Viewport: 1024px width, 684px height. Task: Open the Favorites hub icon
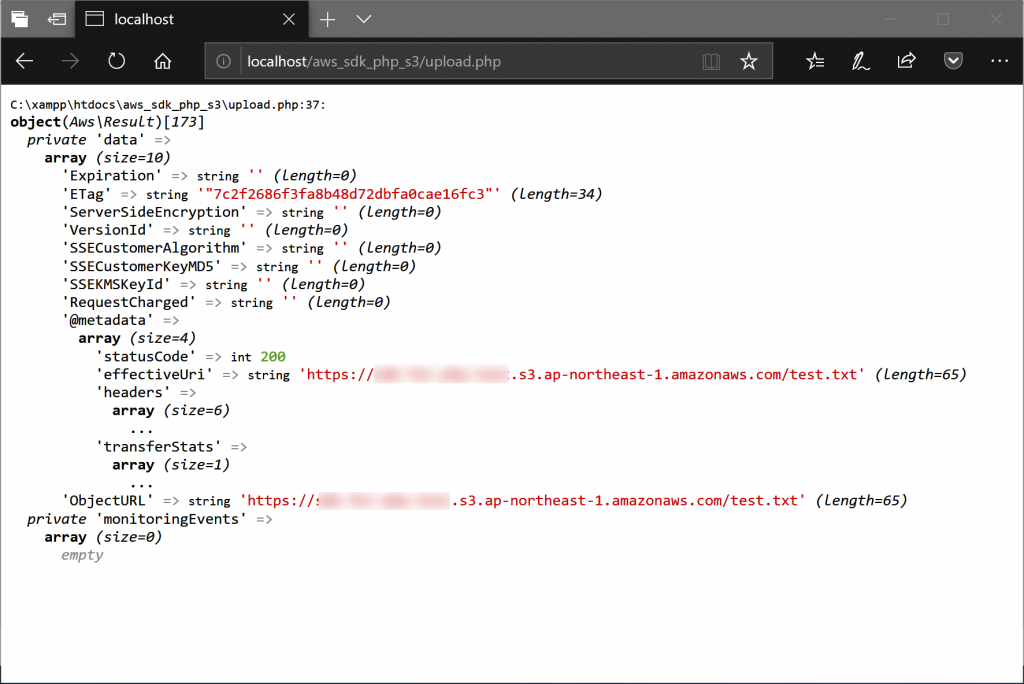coord(815,61)
